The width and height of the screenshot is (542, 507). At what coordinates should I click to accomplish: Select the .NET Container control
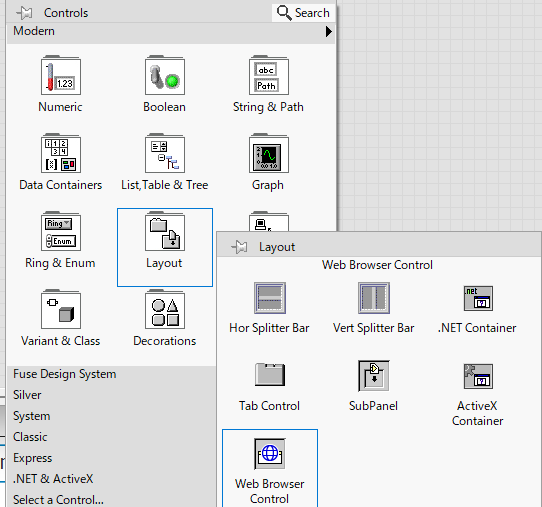478,298
